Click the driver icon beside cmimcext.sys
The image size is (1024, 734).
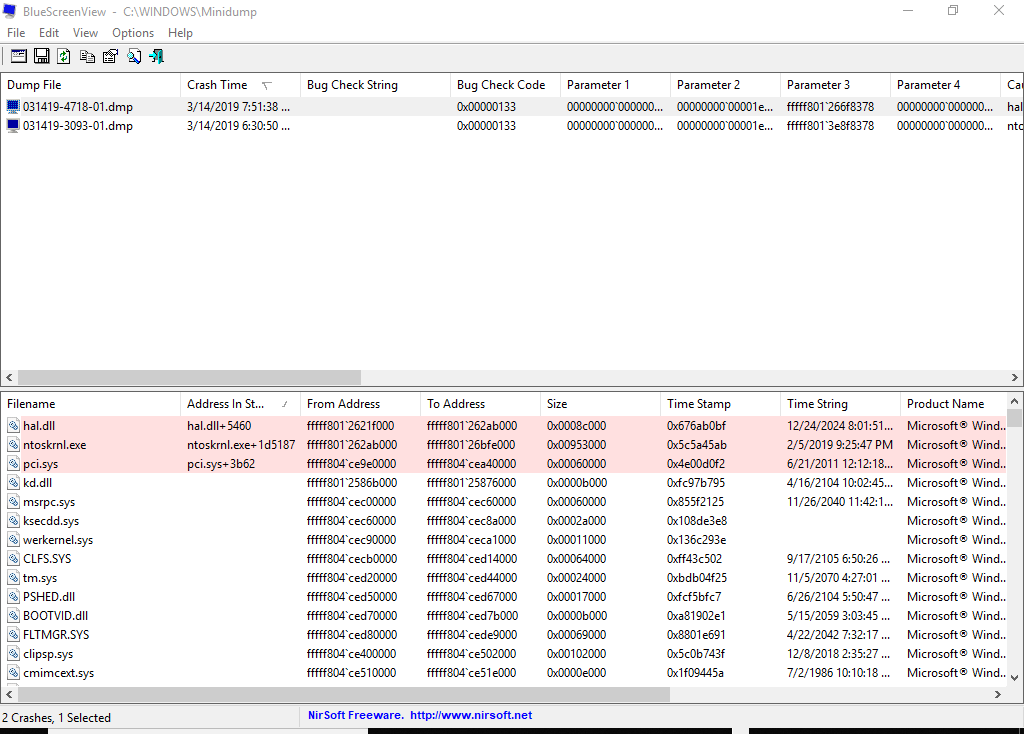point(13,672)
